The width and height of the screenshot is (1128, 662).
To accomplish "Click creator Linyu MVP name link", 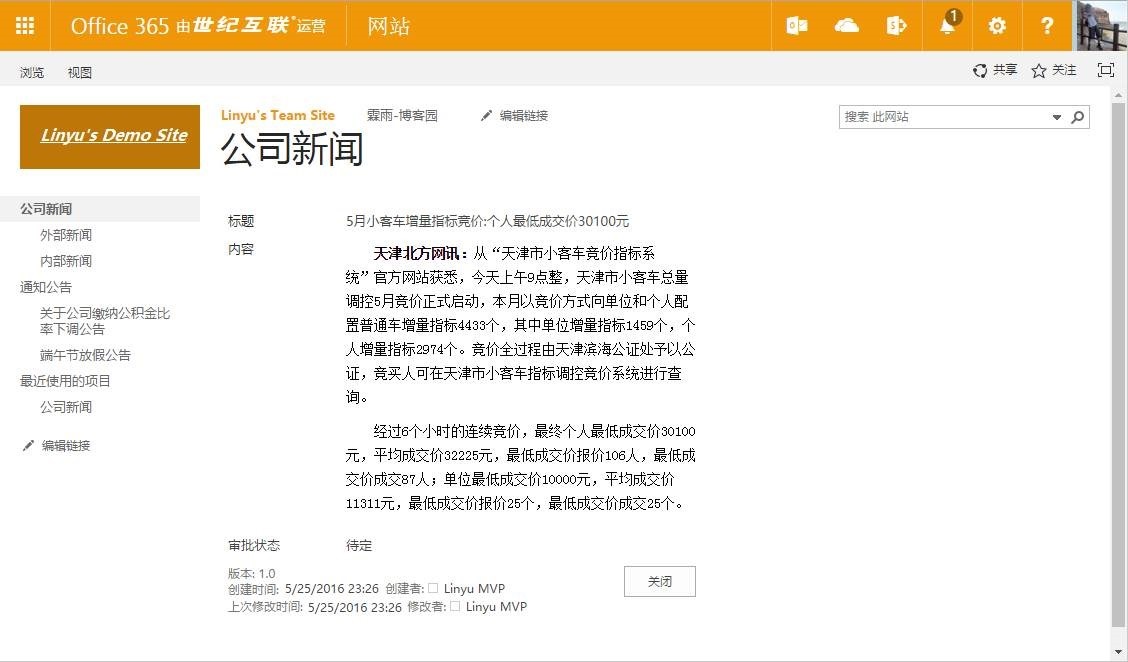I will (x=474, y=589).
